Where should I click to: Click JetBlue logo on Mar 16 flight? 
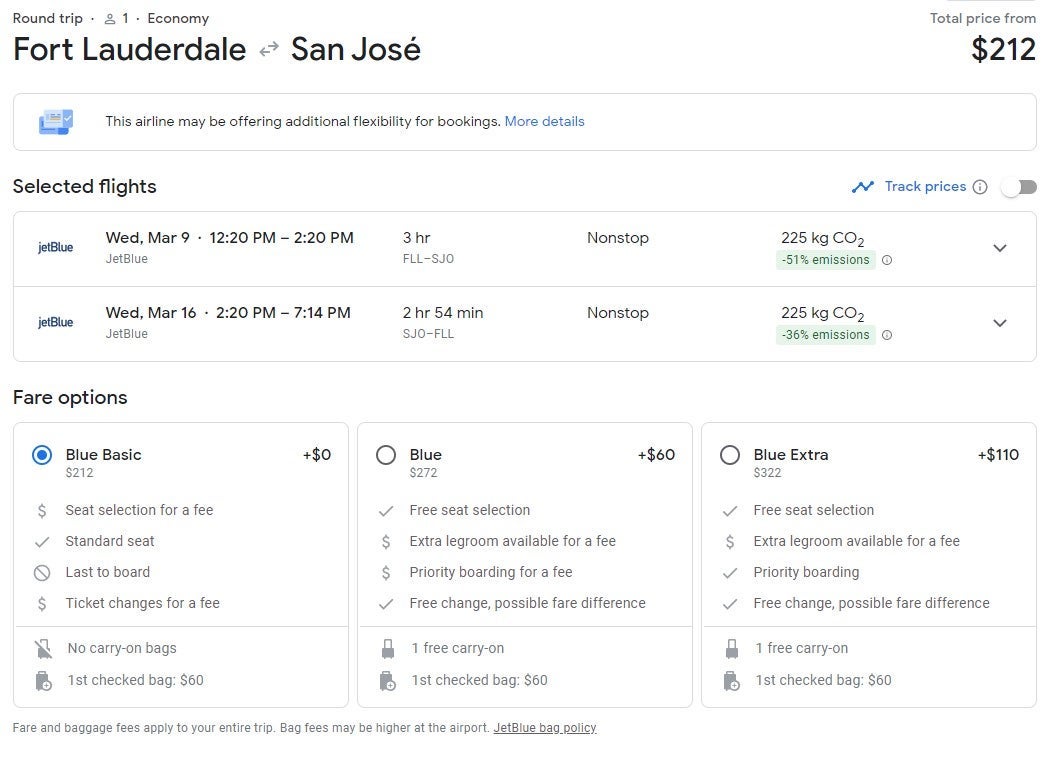click(56, 323)
